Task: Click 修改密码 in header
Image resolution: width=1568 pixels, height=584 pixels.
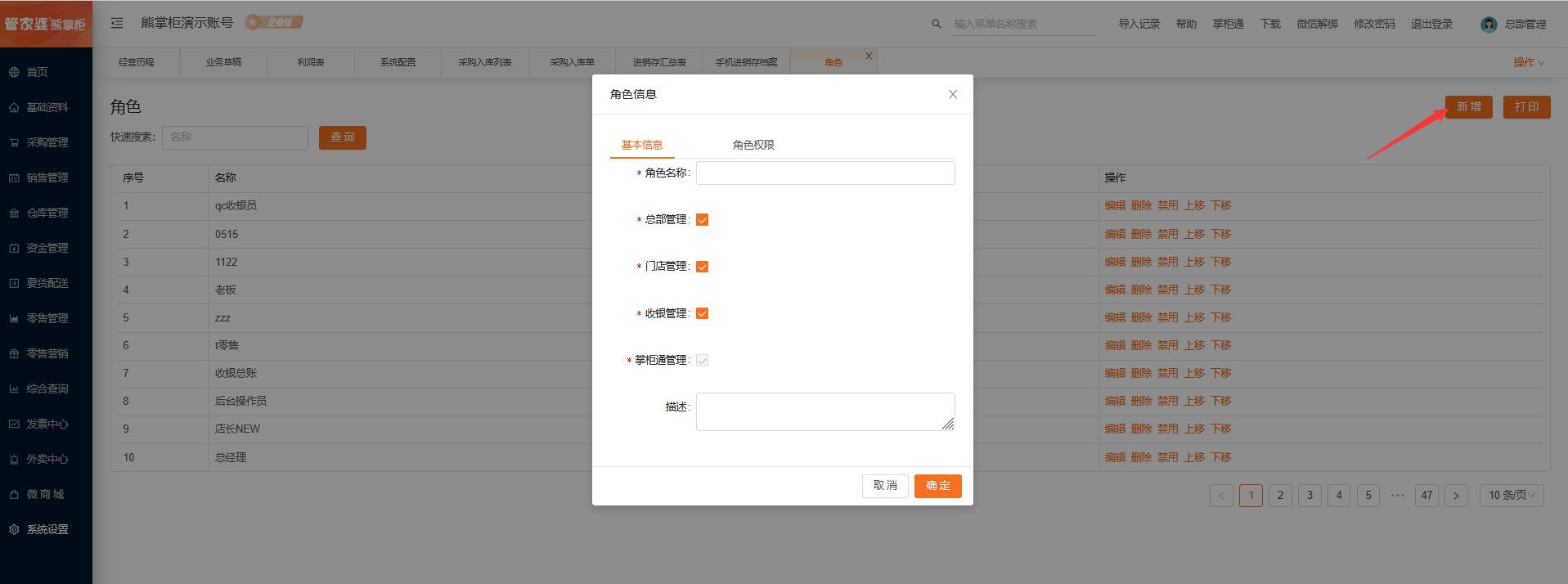Action: 1374,24
